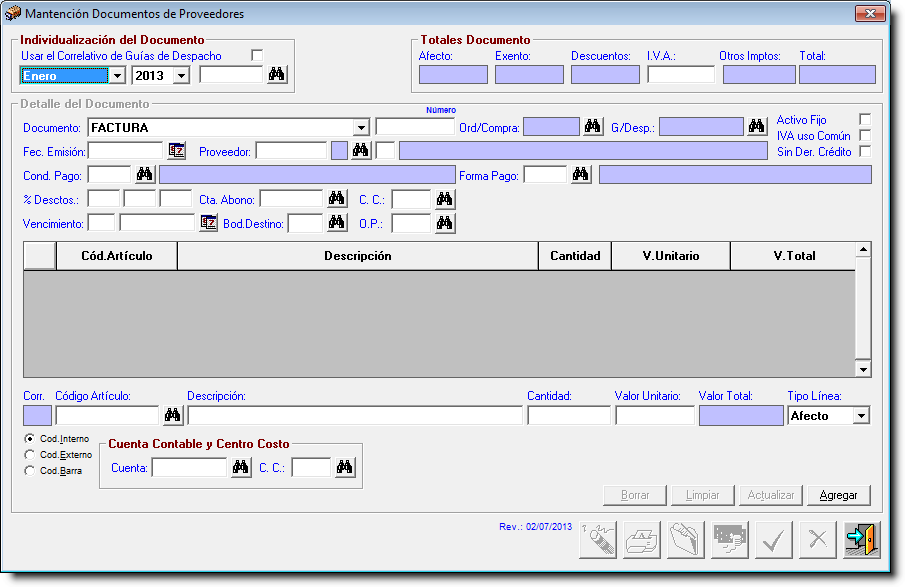Click the Cód.Artículo column header
This screenshot has height=587, width=905.
tap(117, 256)
